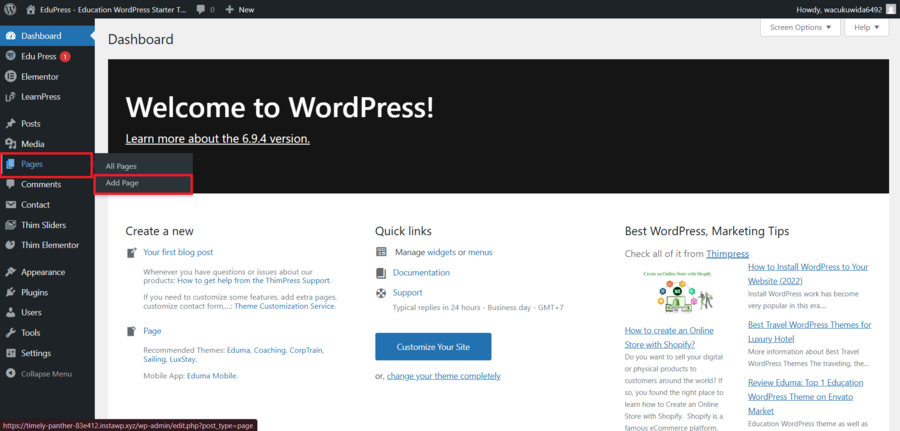Collapse the admin sidebar menu
The width and height of the screenshot is (900, 431).
(45, 374)
